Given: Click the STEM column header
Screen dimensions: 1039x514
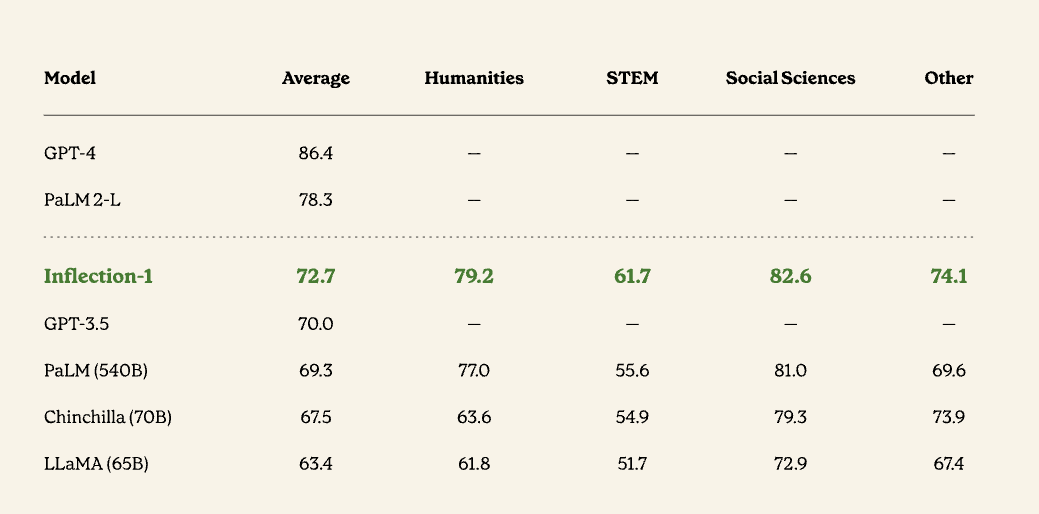Looking at the screenshot, I should tap(632, 78).
